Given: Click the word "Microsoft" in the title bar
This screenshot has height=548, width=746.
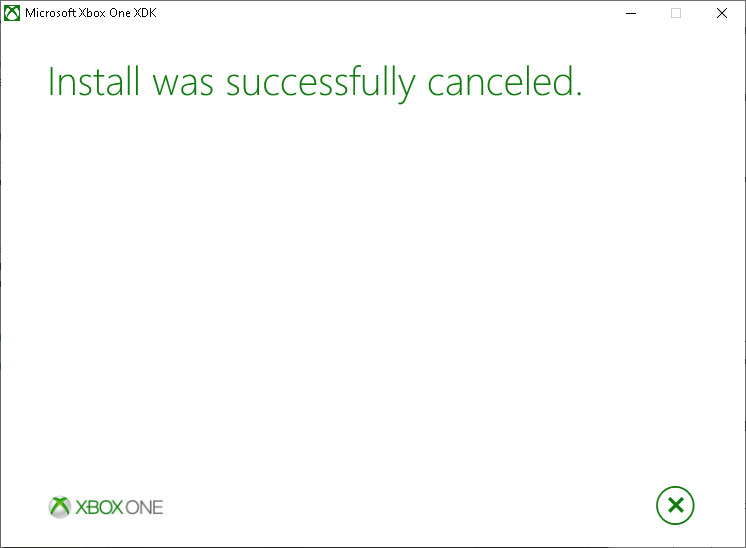Looking at the screenshot, I should point(51,13).
